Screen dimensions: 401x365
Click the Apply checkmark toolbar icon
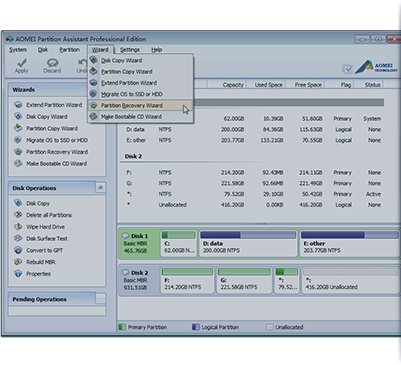coord(22,62)
